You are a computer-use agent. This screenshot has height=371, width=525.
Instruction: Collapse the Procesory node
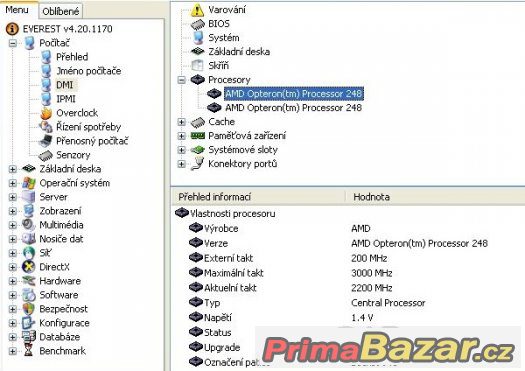click(181, 80)
